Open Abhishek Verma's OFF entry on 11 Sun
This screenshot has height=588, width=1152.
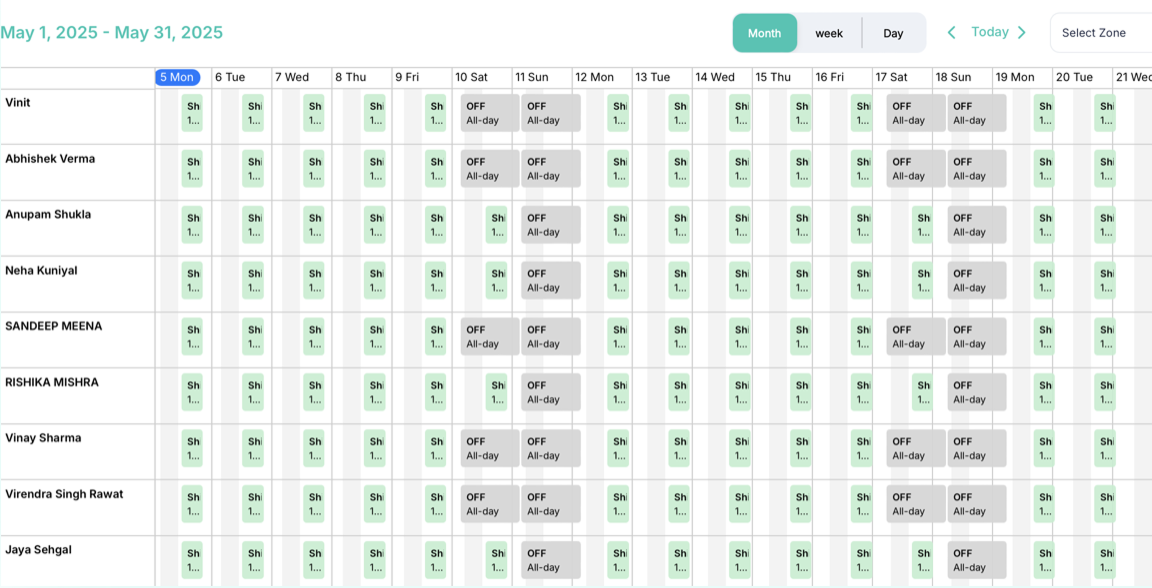click(x=550, y=169)
